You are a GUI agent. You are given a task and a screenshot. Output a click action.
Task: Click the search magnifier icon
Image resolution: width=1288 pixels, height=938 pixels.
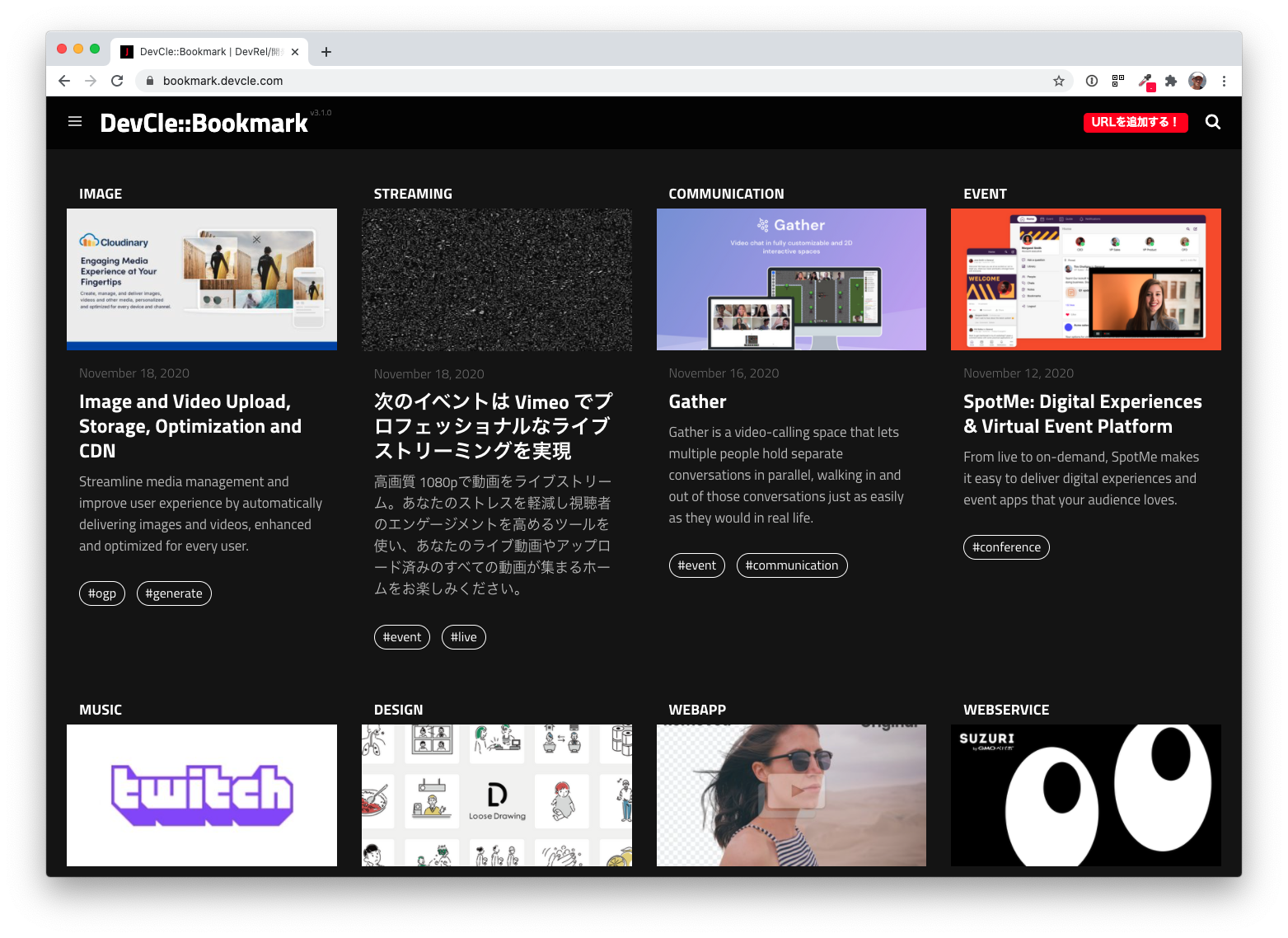point(1212,122)
